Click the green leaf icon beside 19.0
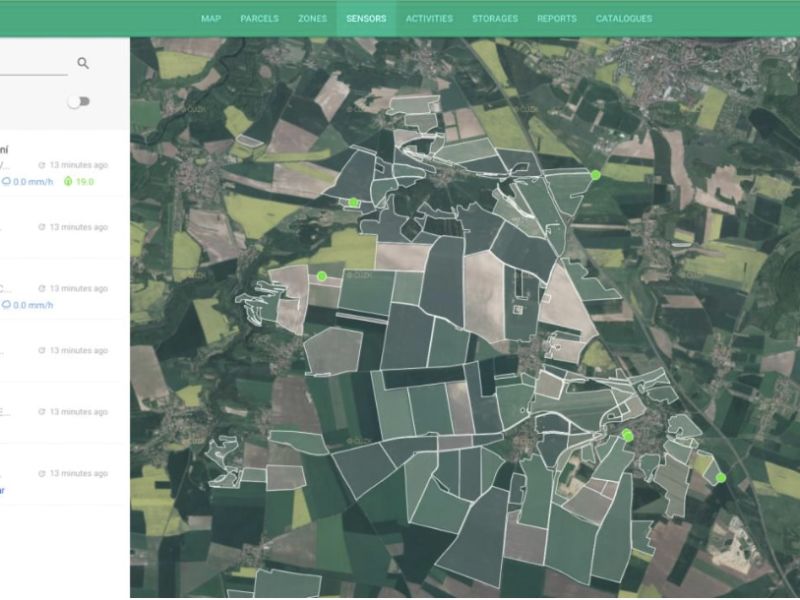Image resolution: width=800 pixels, height=600 pixels. point(68,182)
